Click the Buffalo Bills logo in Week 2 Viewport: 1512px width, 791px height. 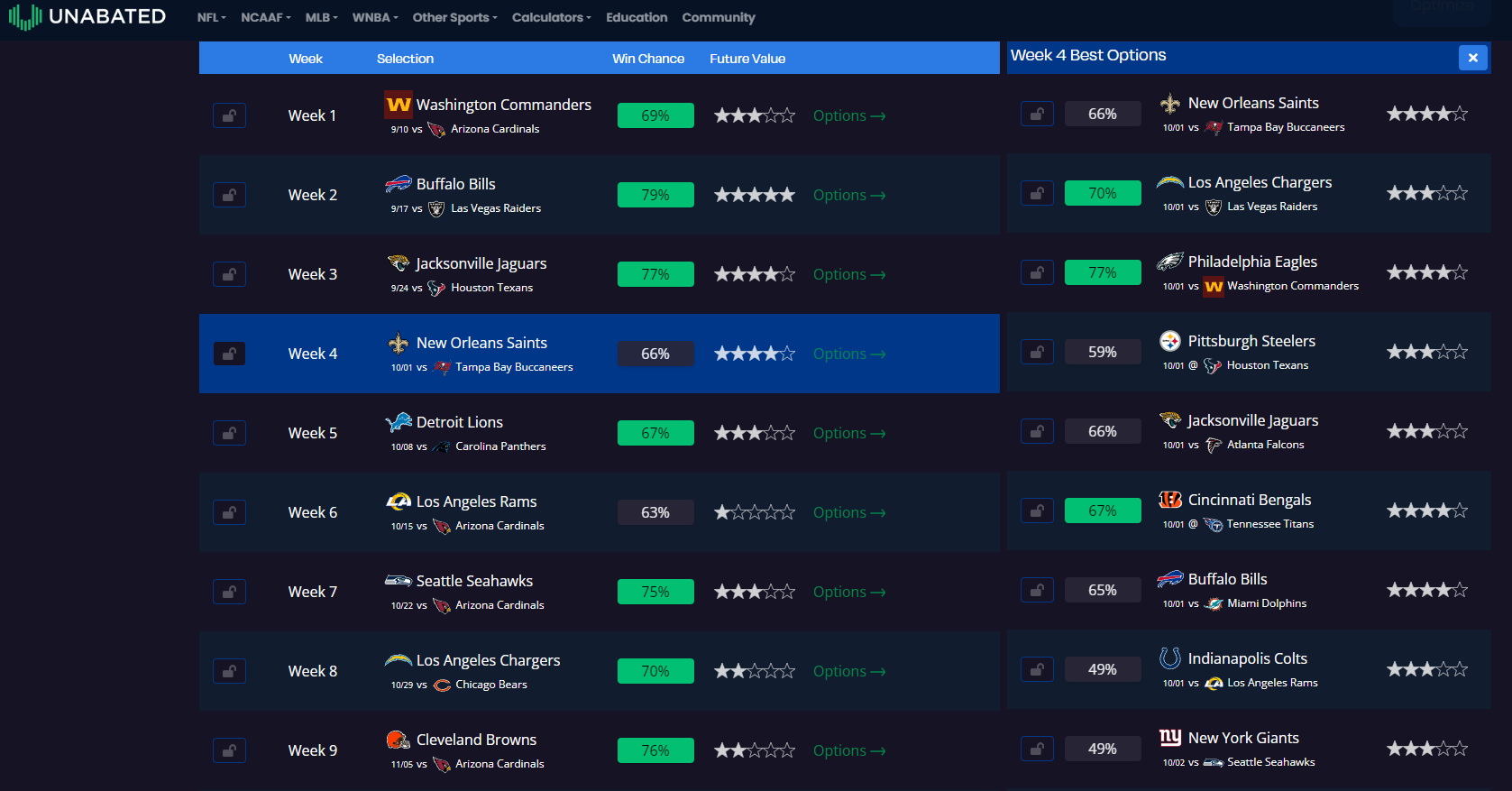pyautogui.click(x=398, y=184)
